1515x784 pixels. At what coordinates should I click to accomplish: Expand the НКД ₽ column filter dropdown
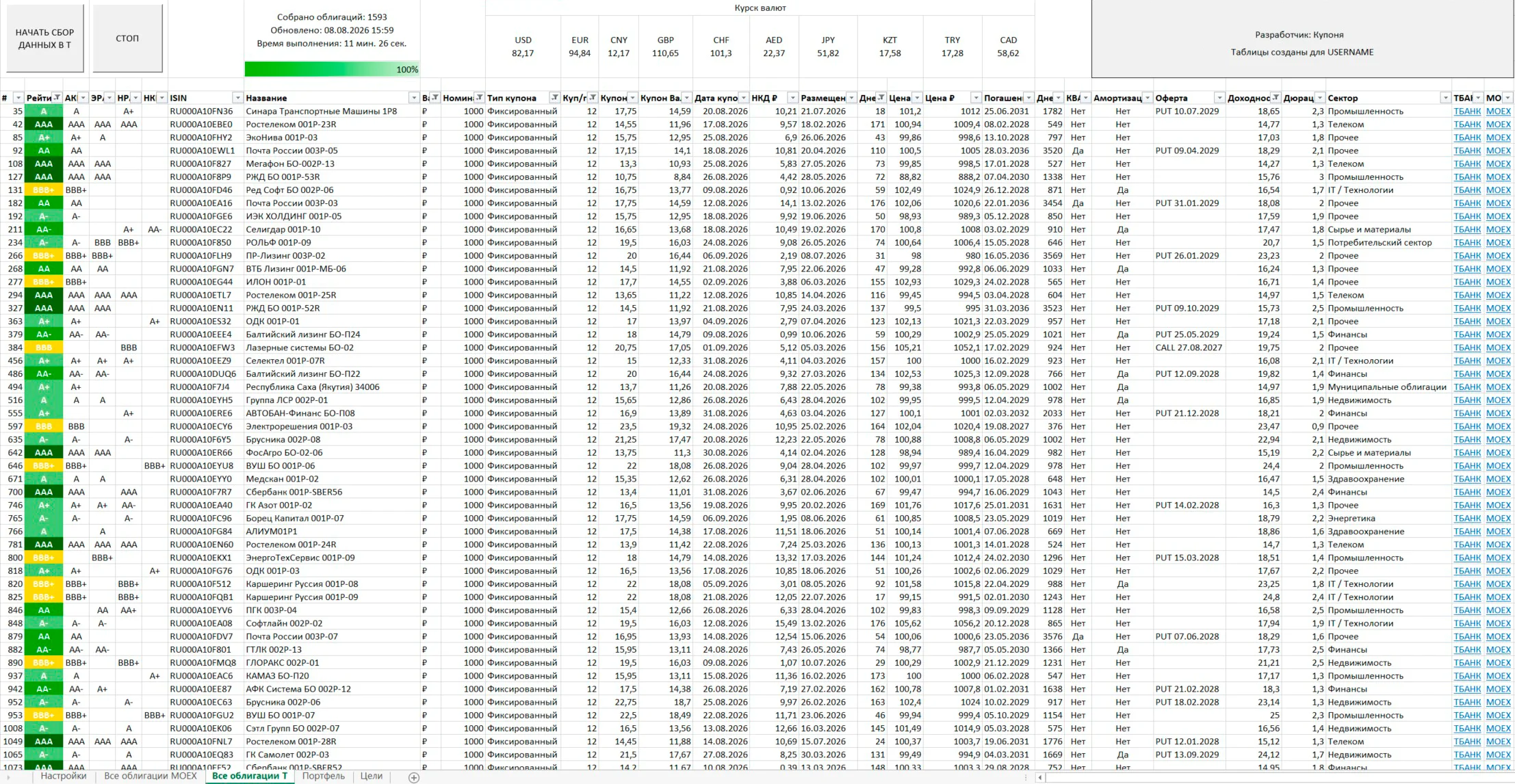click(x=792, y=99)
